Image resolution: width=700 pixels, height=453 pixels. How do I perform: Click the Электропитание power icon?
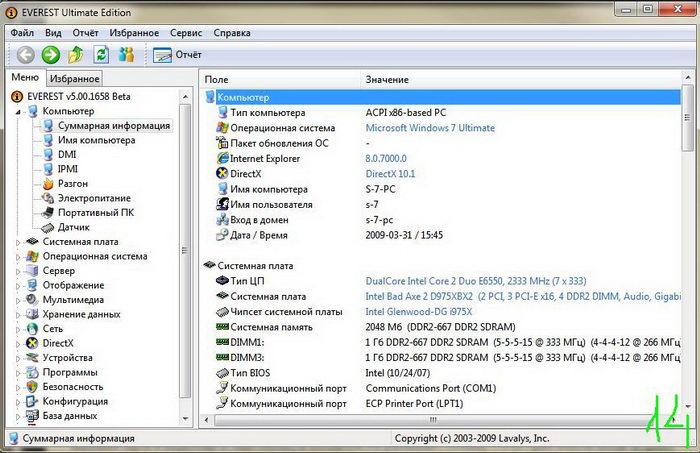48,198
